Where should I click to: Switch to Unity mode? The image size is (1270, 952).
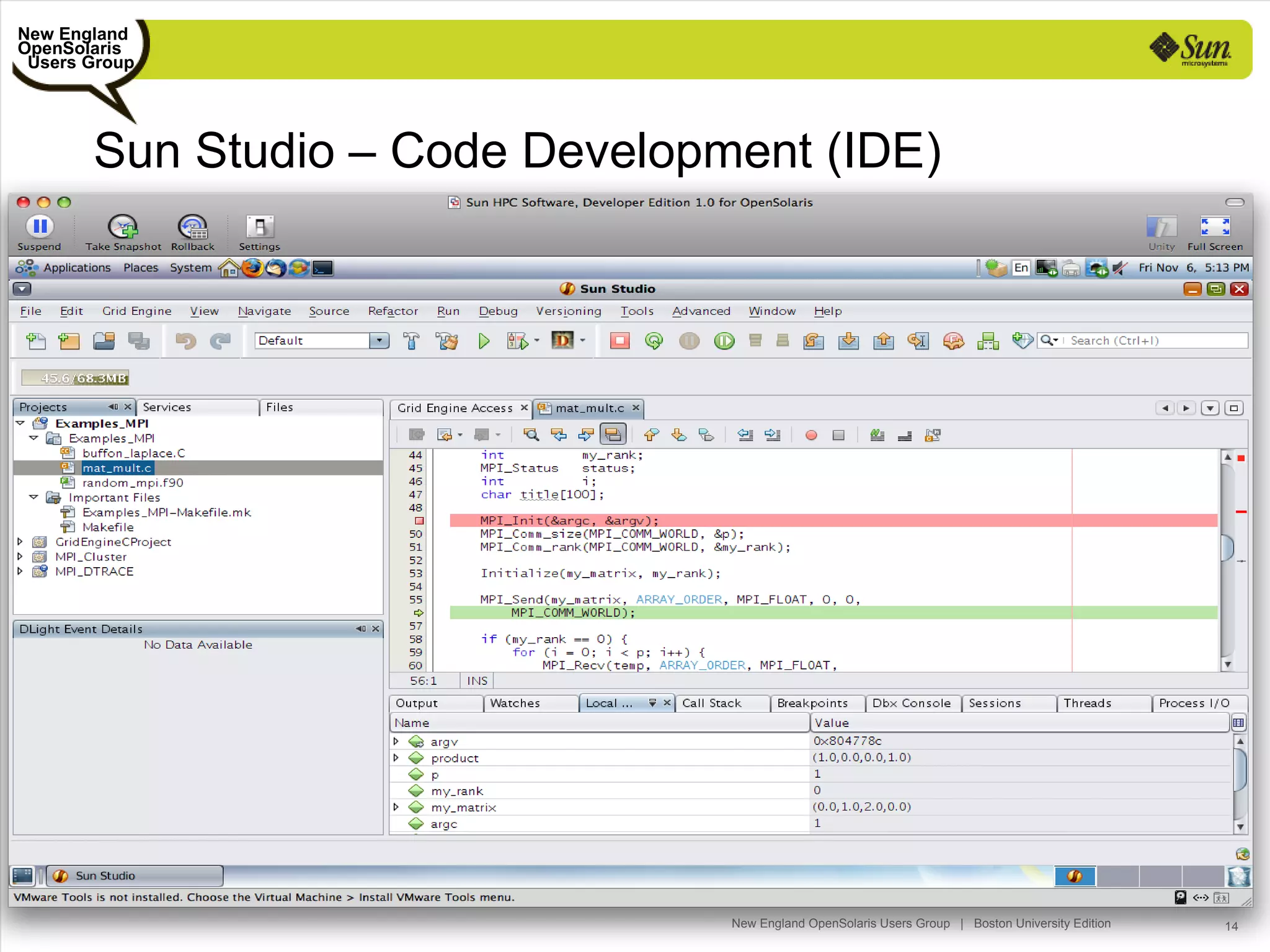(1161, 226)
